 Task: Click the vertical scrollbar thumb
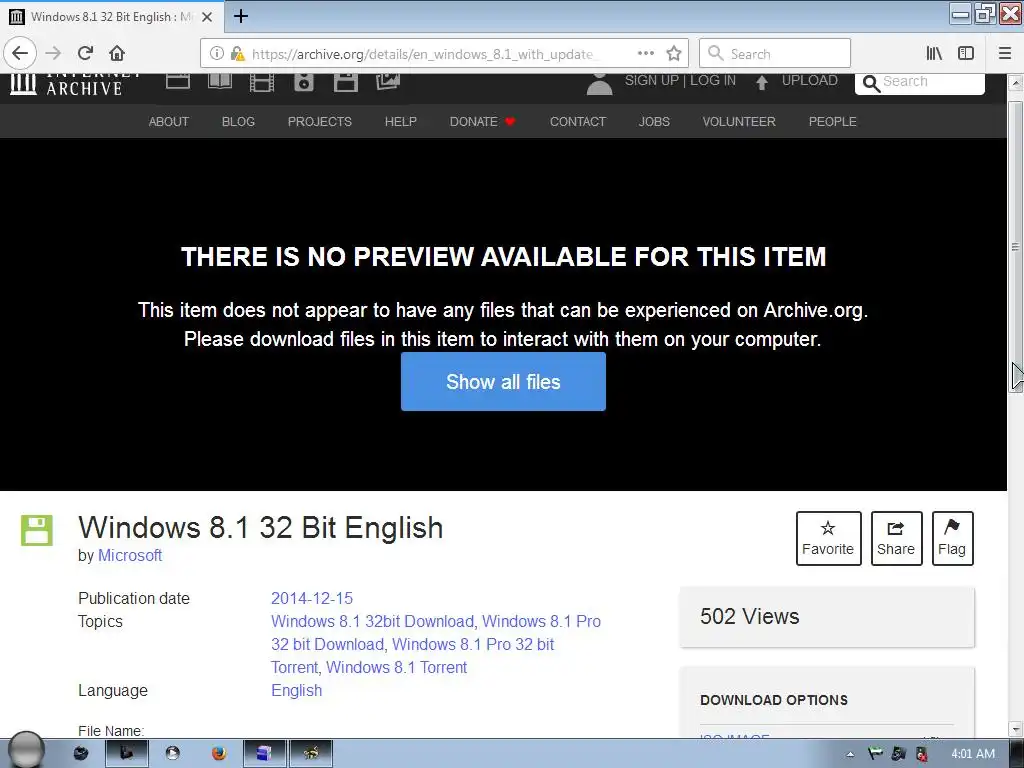point(1016,246)
